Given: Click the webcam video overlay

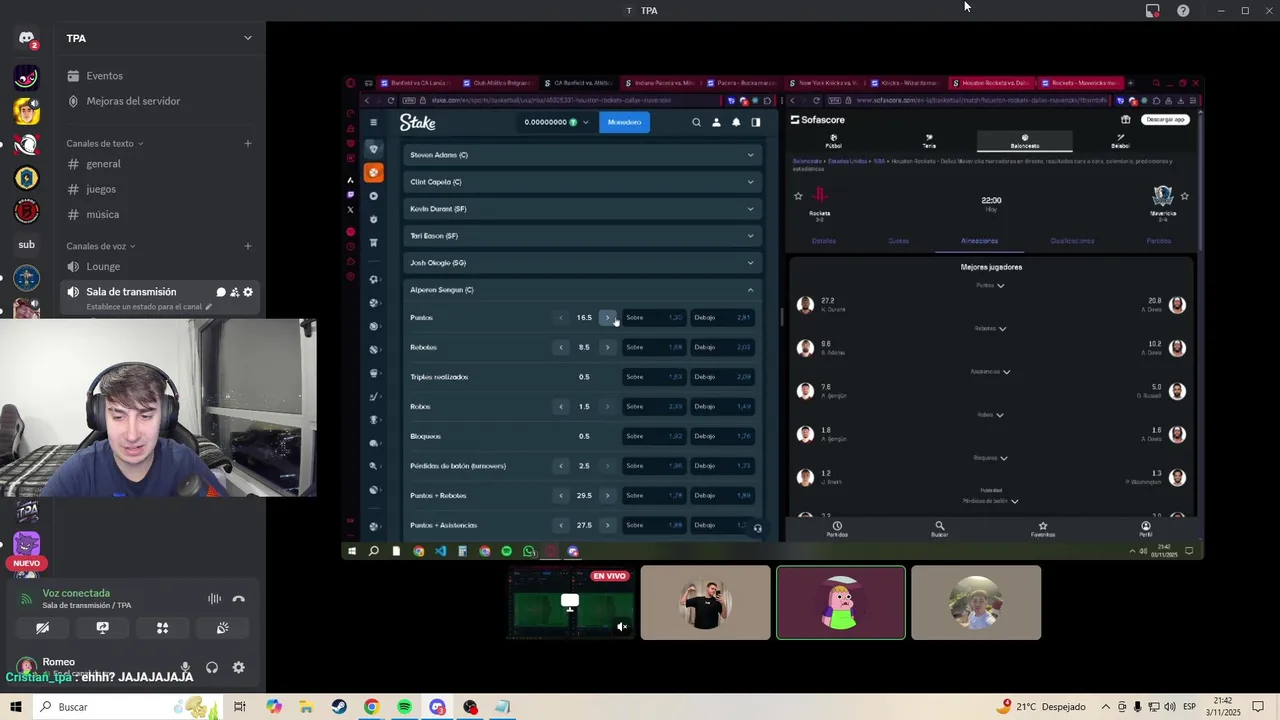Looking at the screenshot, I should [158, 408].
